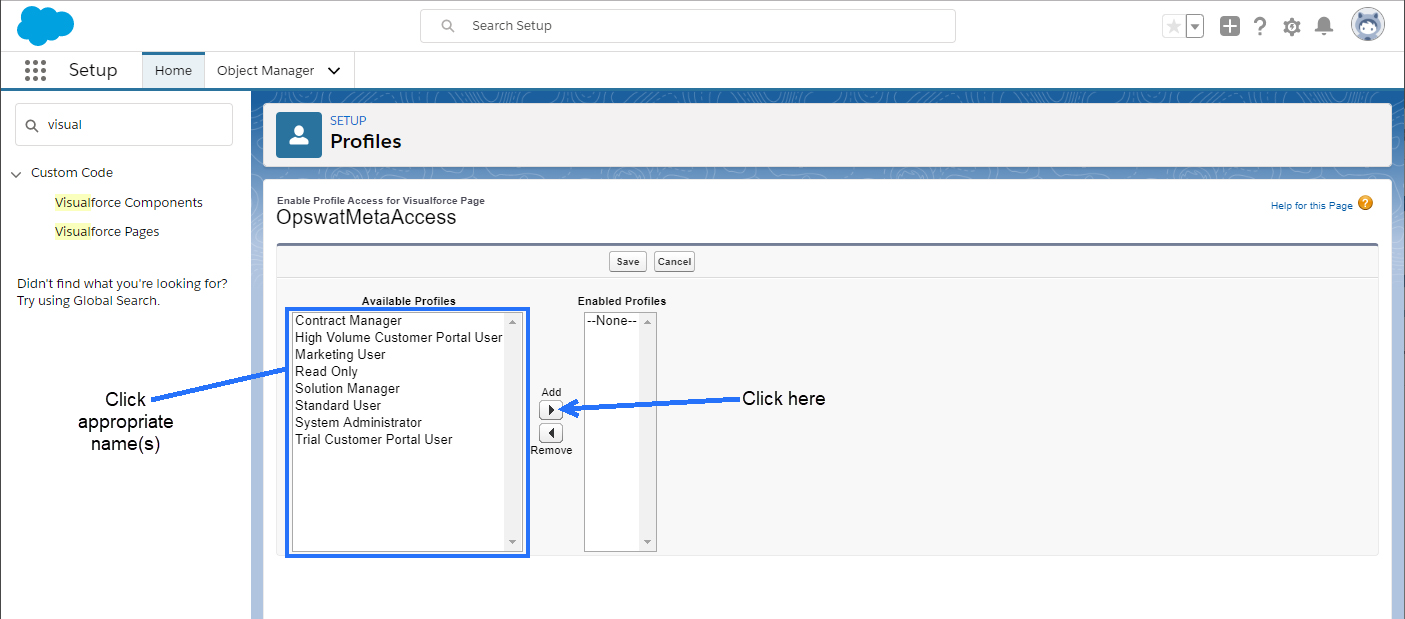Select Standard User in Available Profiles
The image size is (1405, 619).
(398, 406)
